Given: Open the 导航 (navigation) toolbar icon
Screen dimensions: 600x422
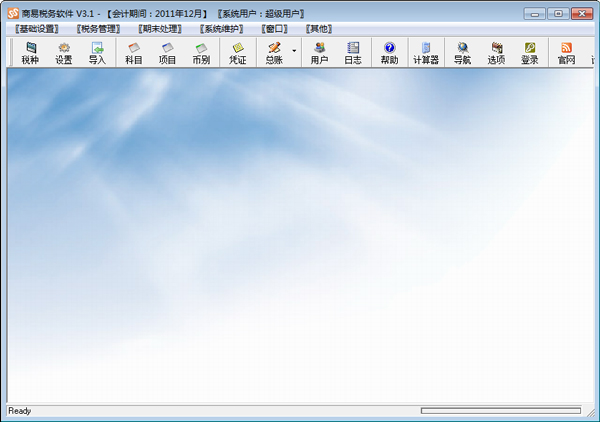Looking at the screenshot, I should point(462,53).
